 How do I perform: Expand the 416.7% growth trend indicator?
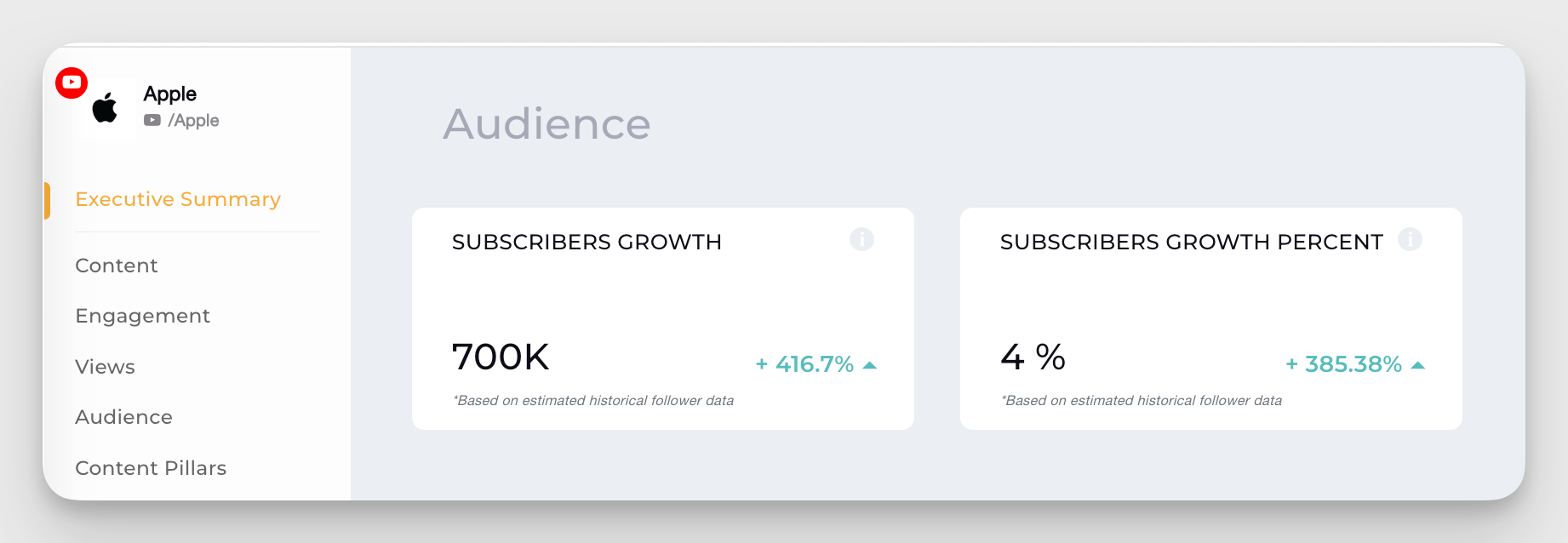(x=869, y=364)
